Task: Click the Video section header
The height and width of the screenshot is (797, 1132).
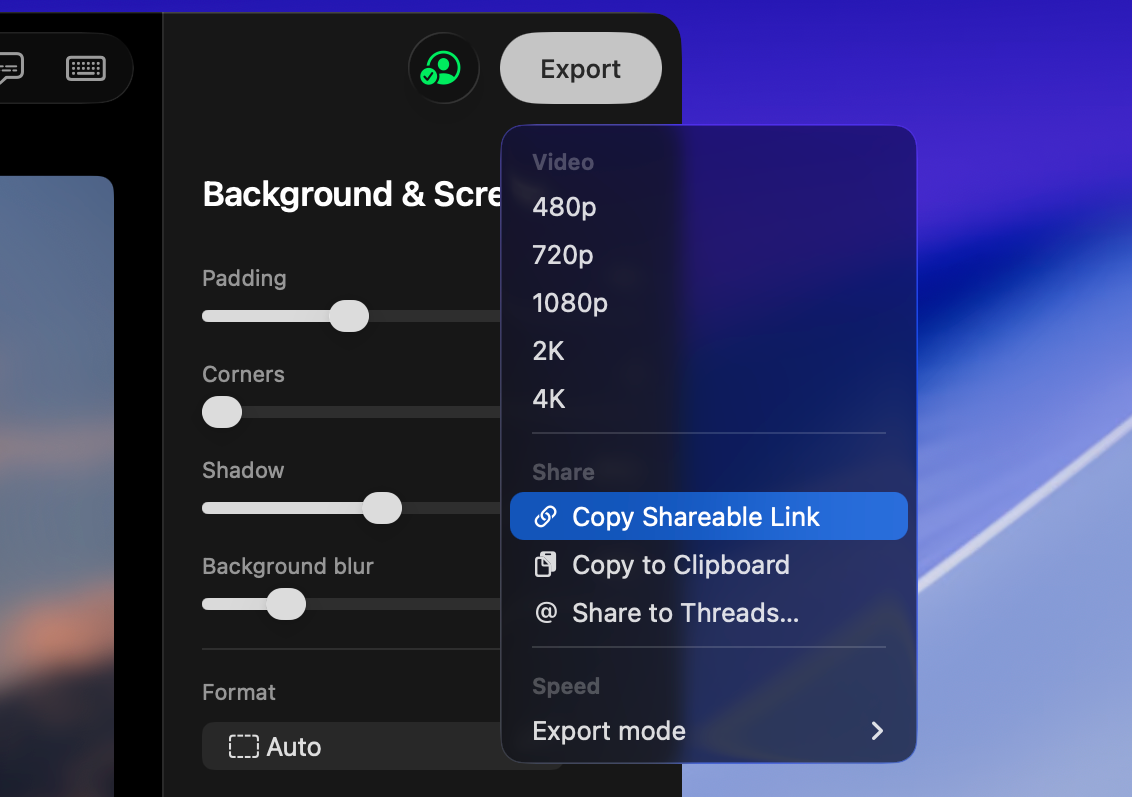Action: (563, 162)
